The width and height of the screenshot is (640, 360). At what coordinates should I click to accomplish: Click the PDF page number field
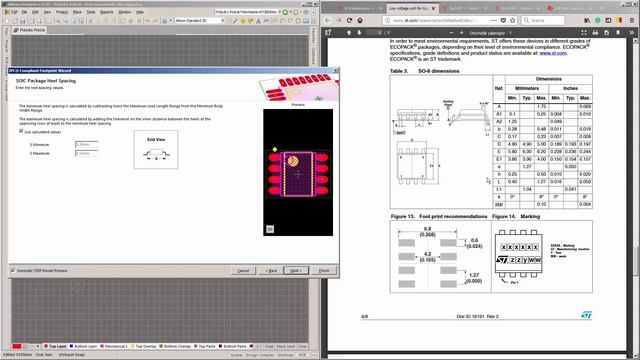tap(373, 33)
